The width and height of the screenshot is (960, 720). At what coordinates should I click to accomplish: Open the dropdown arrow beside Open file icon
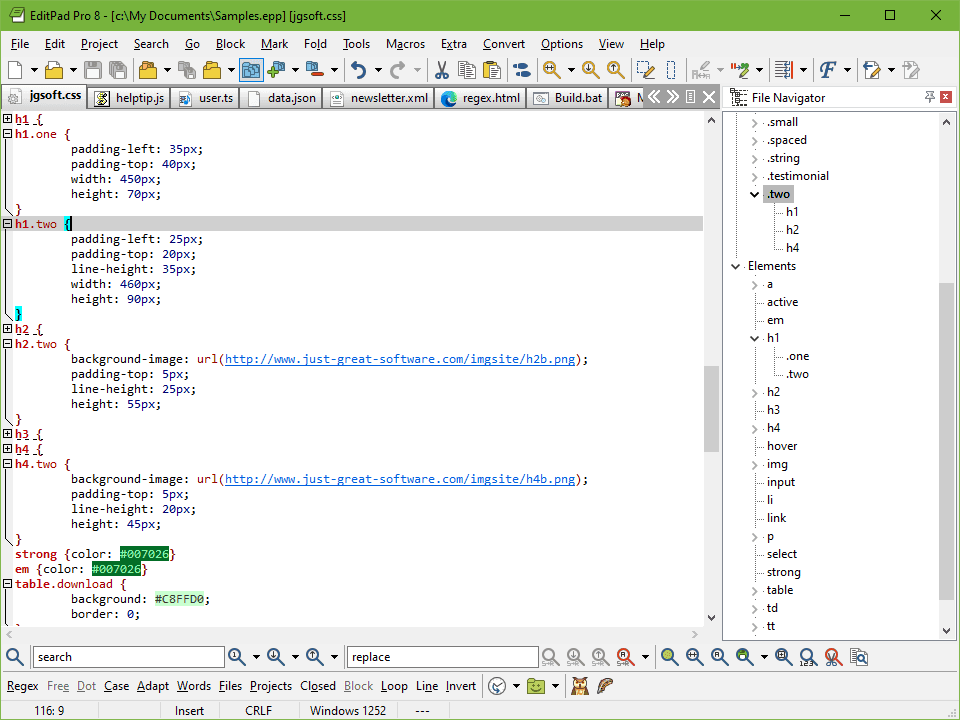pyautogui.click(x=73, y=70)
